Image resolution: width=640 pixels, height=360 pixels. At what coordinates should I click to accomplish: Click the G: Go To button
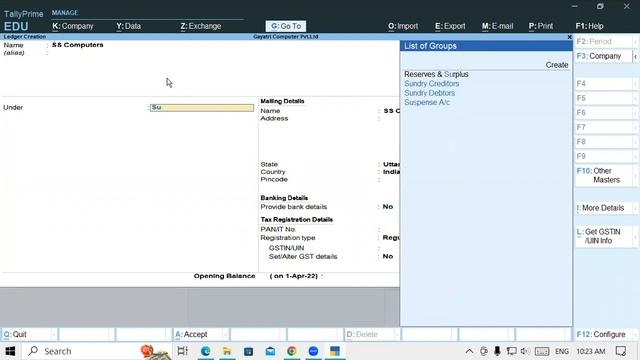click(x=286, y=26)
